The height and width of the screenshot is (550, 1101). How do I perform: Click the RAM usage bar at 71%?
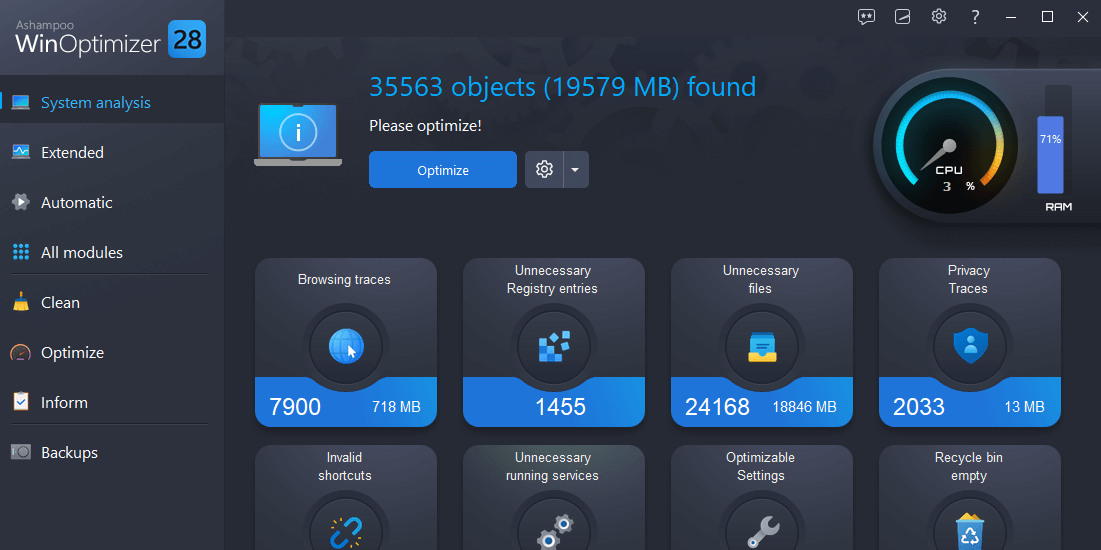[x=1051, y=155]
